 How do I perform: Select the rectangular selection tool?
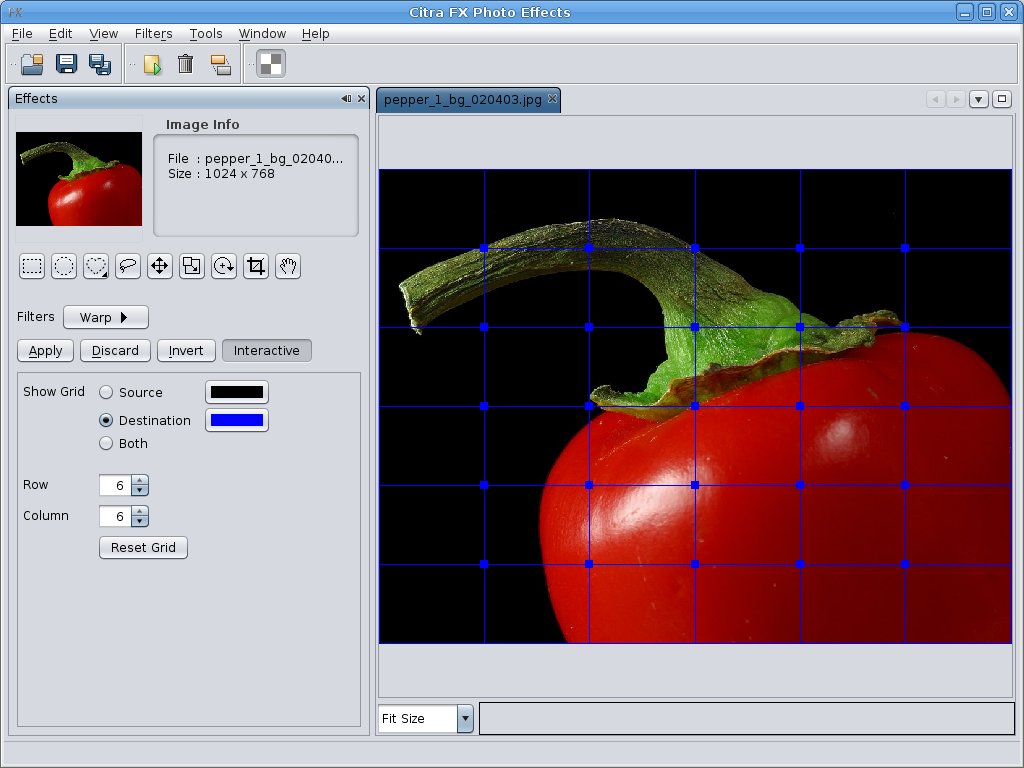pos(33,266)
